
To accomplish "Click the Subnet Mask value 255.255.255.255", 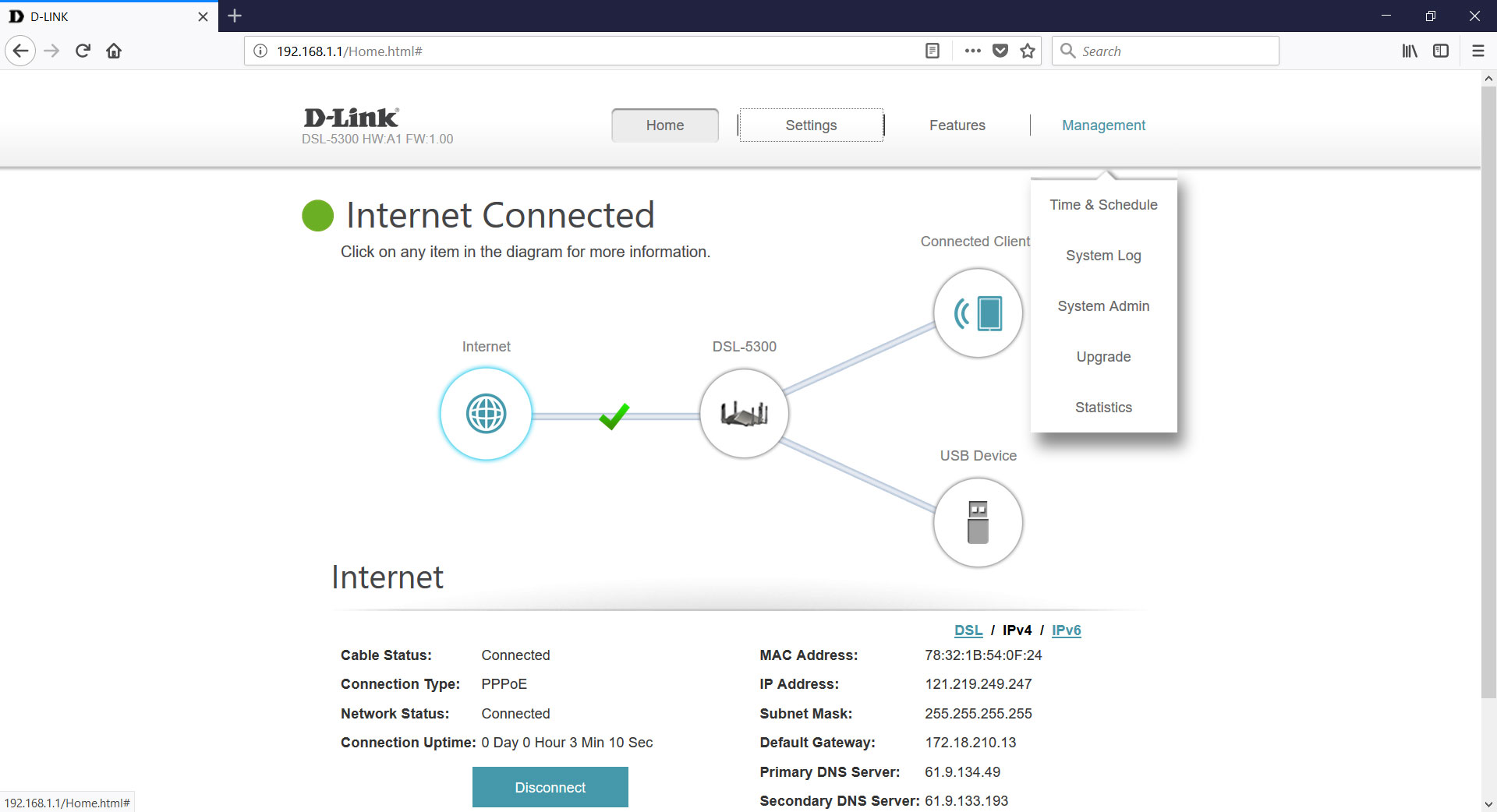I will [x=978, y=714].
